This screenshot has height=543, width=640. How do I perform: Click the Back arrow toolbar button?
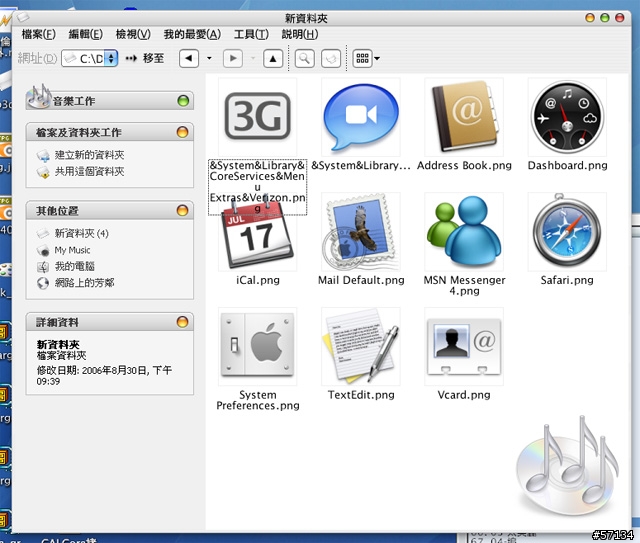pos(189,58)
